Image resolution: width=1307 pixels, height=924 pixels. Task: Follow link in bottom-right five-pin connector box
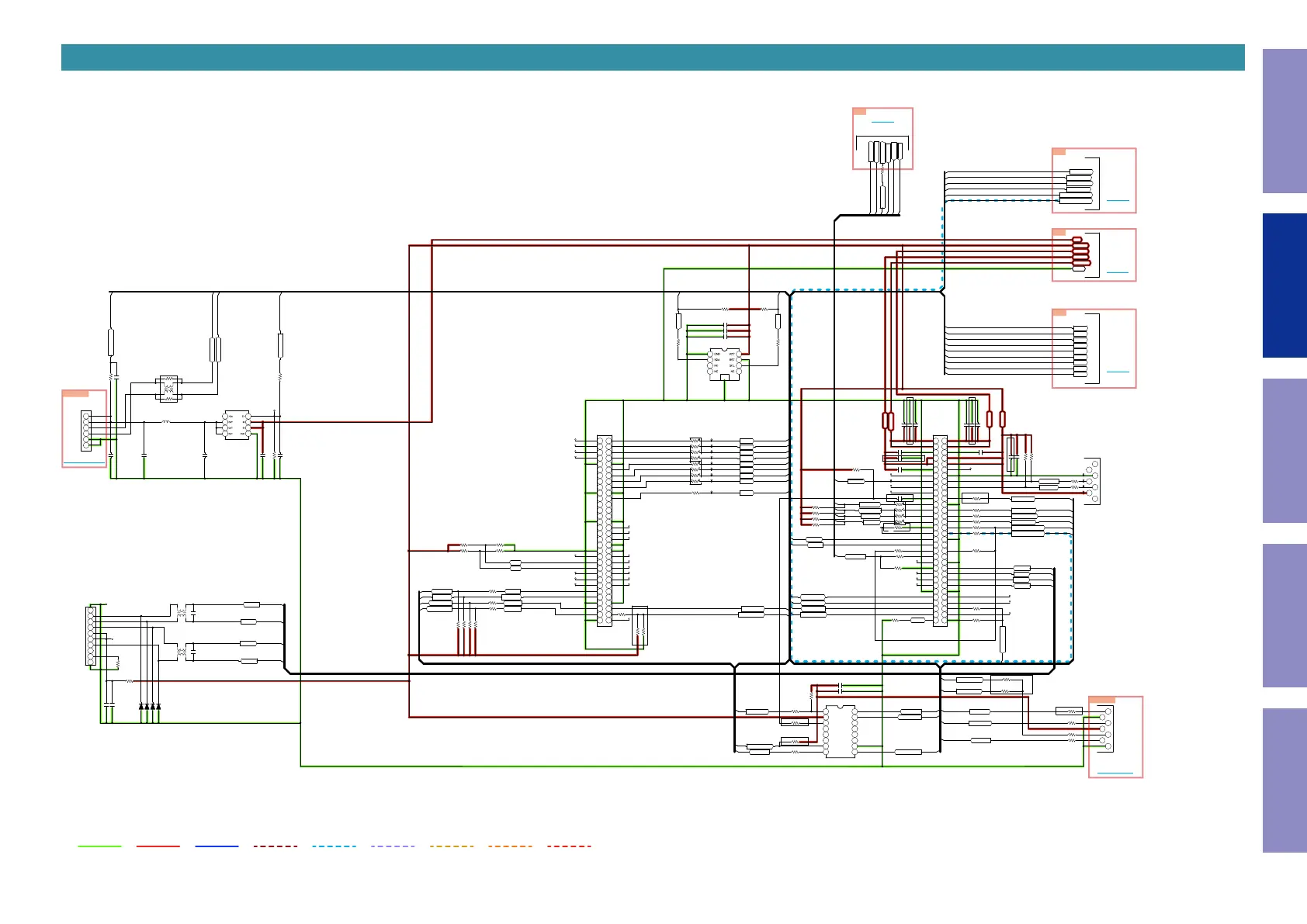pos(1115,773)
